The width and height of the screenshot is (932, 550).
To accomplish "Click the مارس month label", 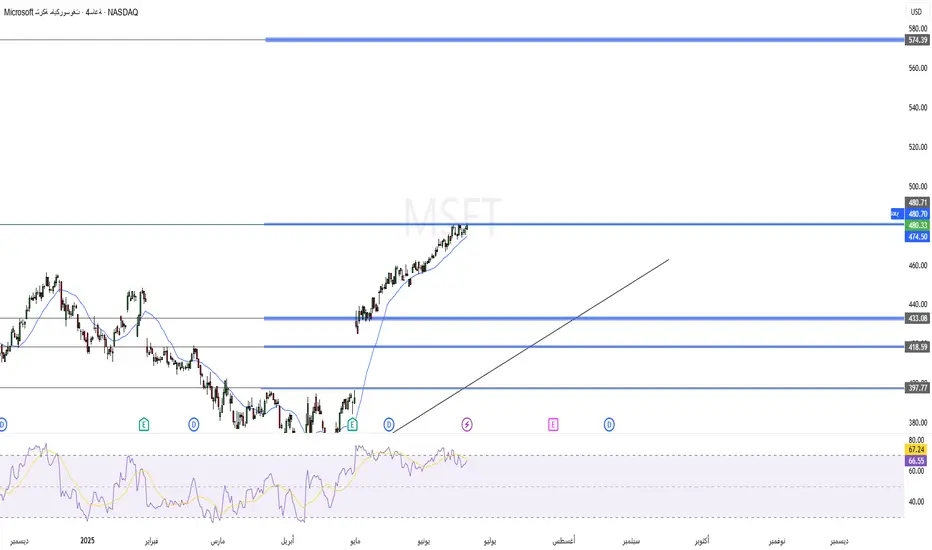I will click(x=218, y=541).
